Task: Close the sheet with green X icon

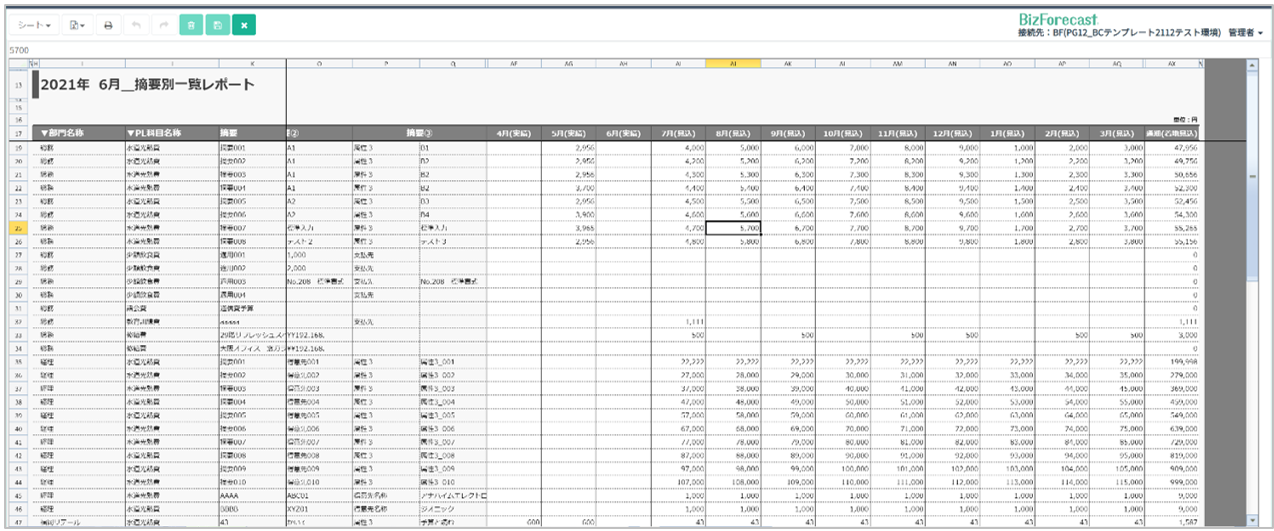Action: 243,25
